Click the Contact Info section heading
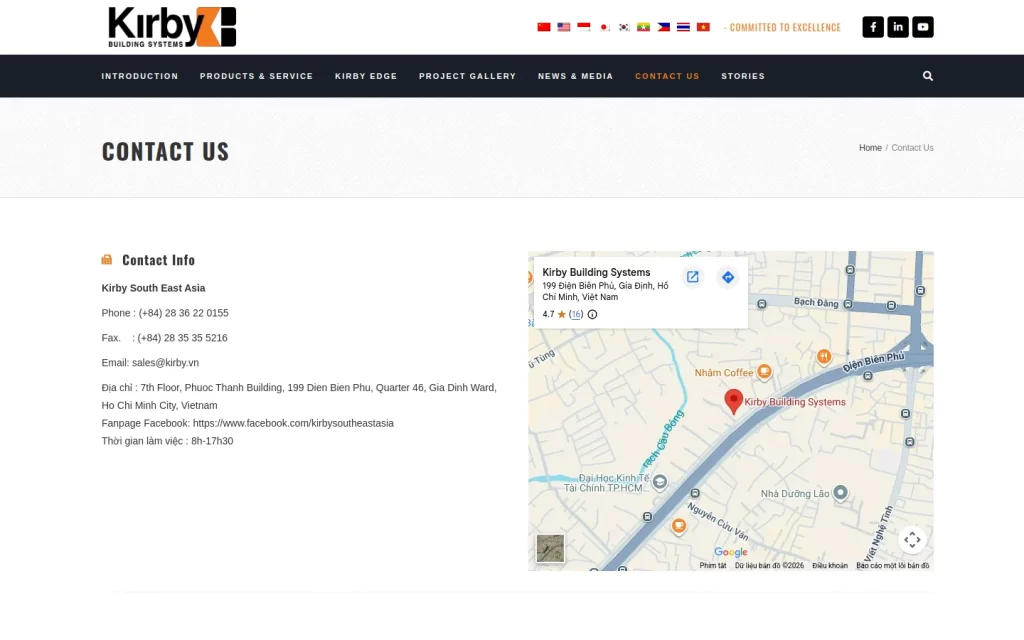Image resolution: width=1024 pixels, height=640 pixels. [x=159, y=260]
